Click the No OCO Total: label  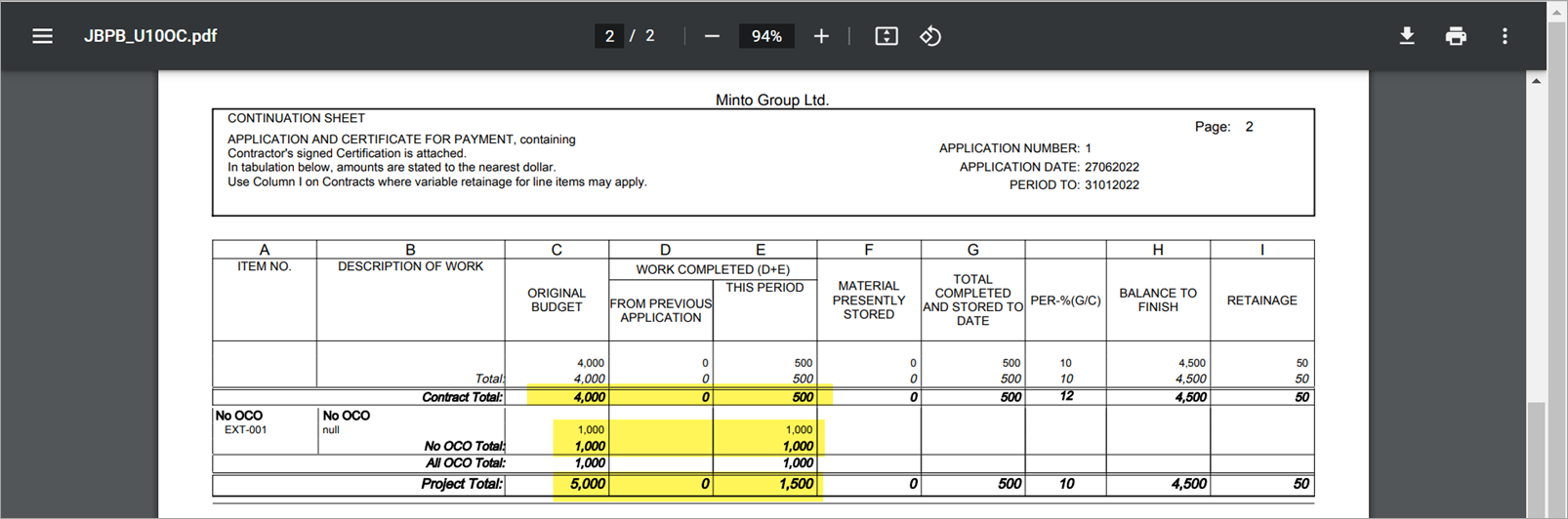point(465,446)
